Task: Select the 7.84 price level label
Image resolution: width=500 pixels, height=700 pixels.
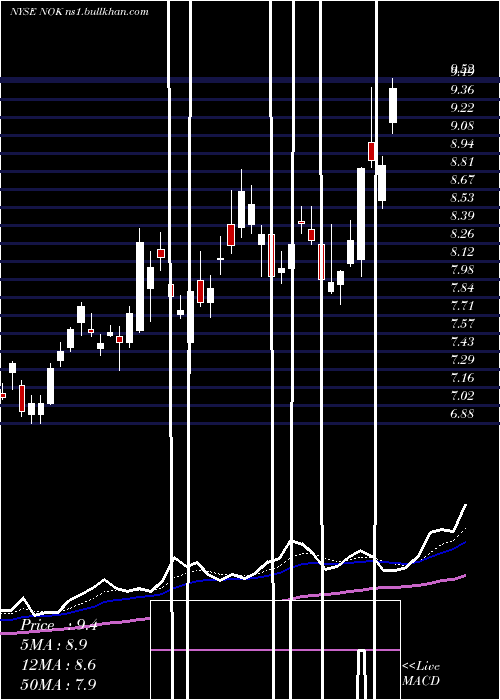Action: tap(462, 288)
